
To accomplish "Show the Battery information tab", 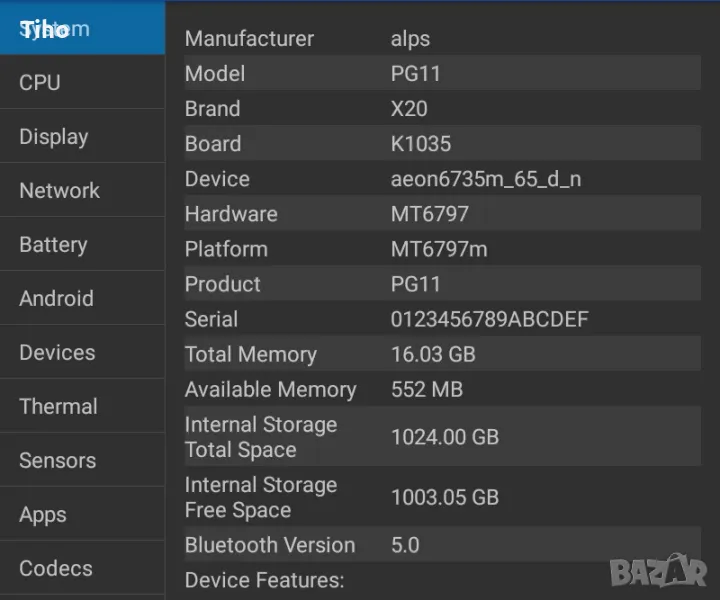I will pyautogui.click(x=82, y=245).
